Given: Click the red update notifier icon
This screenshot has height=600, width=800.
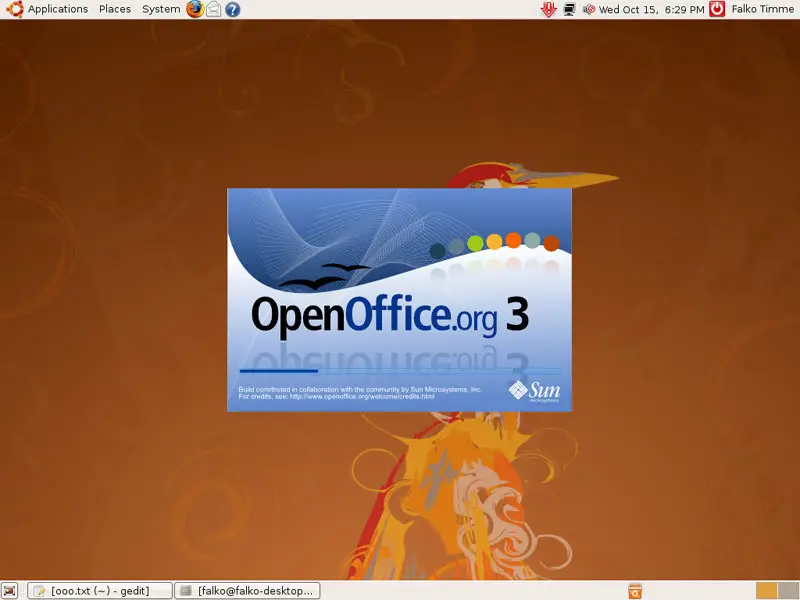Looking at the screenshot, I should click(548, 9).
